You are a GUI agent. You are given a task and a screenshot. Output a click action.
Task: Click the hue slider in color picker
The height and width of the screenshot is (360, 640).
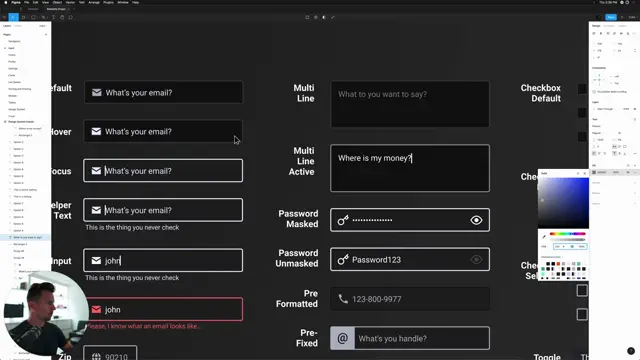567,234
